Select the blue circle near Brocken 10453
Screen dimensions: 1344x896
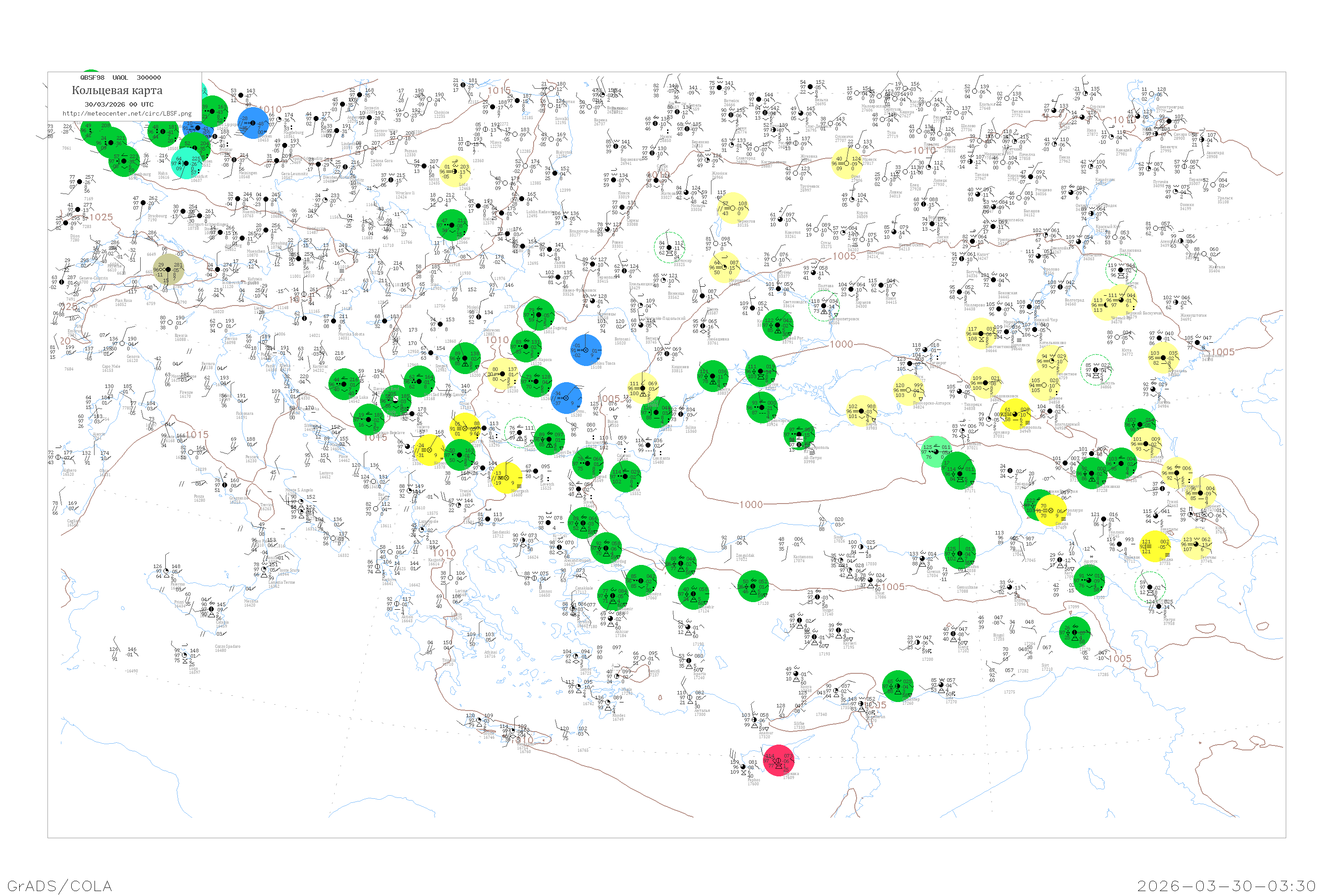click(253, 123)
